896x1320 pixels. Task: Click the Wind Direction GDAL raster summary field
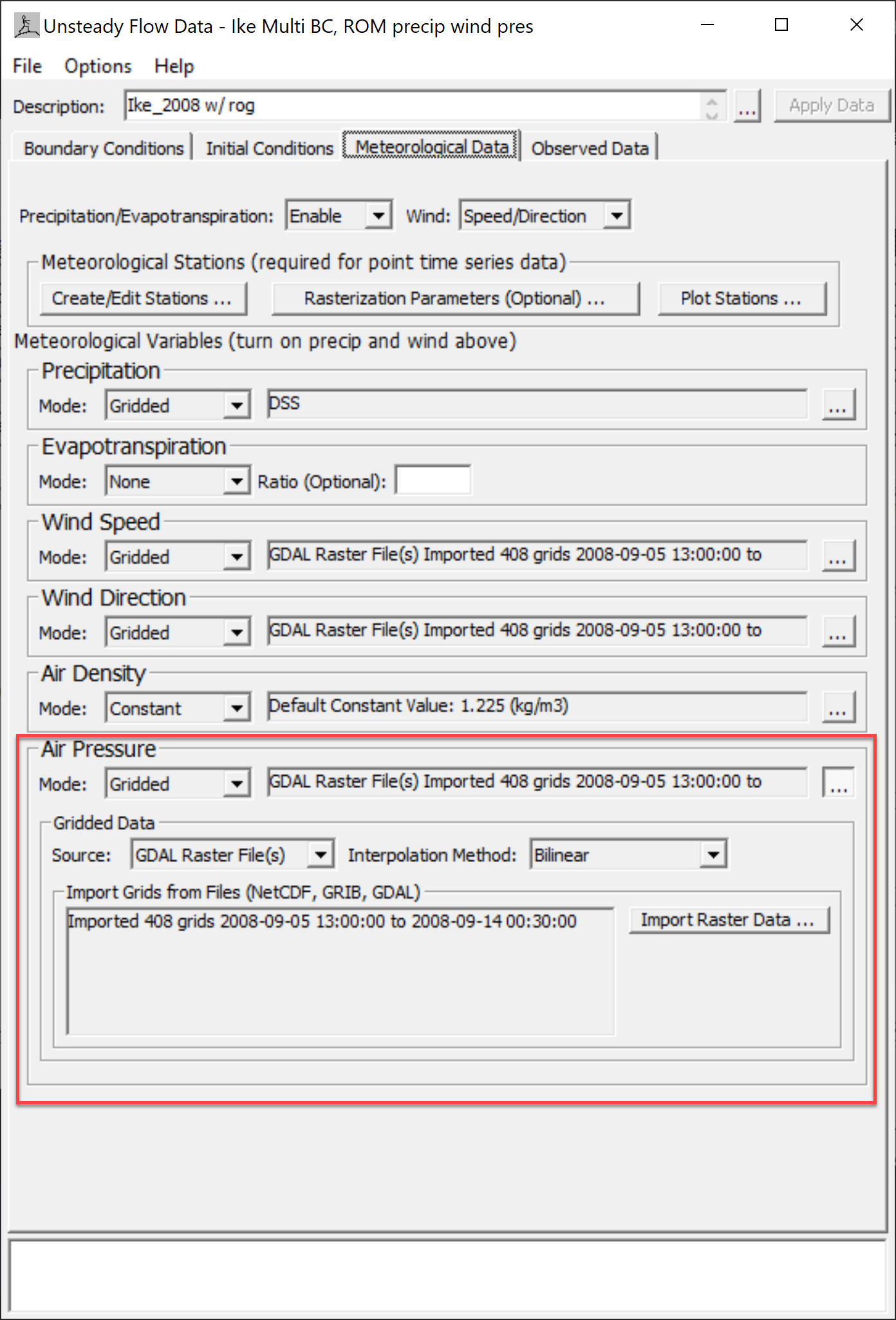pos(537,630)
